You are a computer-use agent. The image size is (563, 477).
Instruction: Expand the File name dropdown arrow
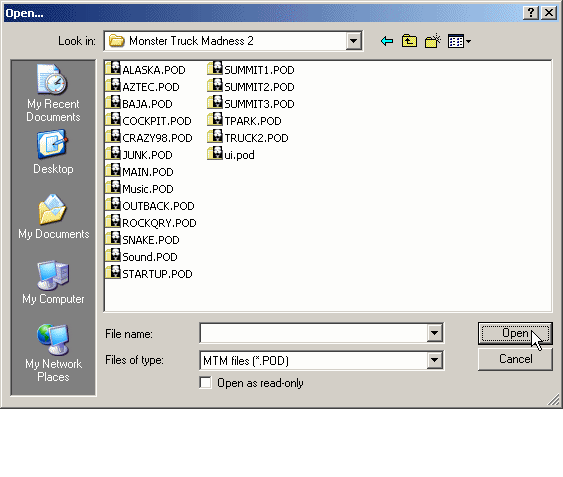[434, 333]
